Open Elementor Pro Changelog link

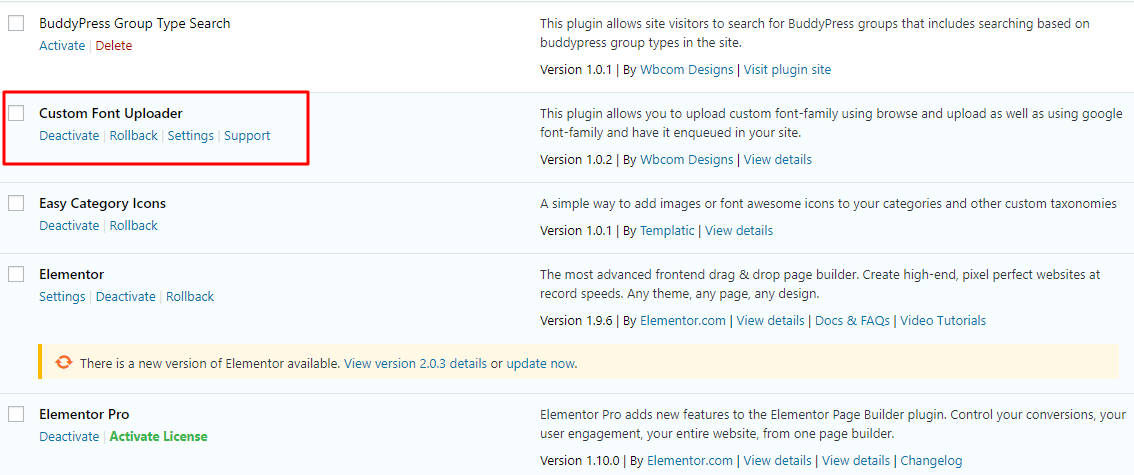click(931, 461)
